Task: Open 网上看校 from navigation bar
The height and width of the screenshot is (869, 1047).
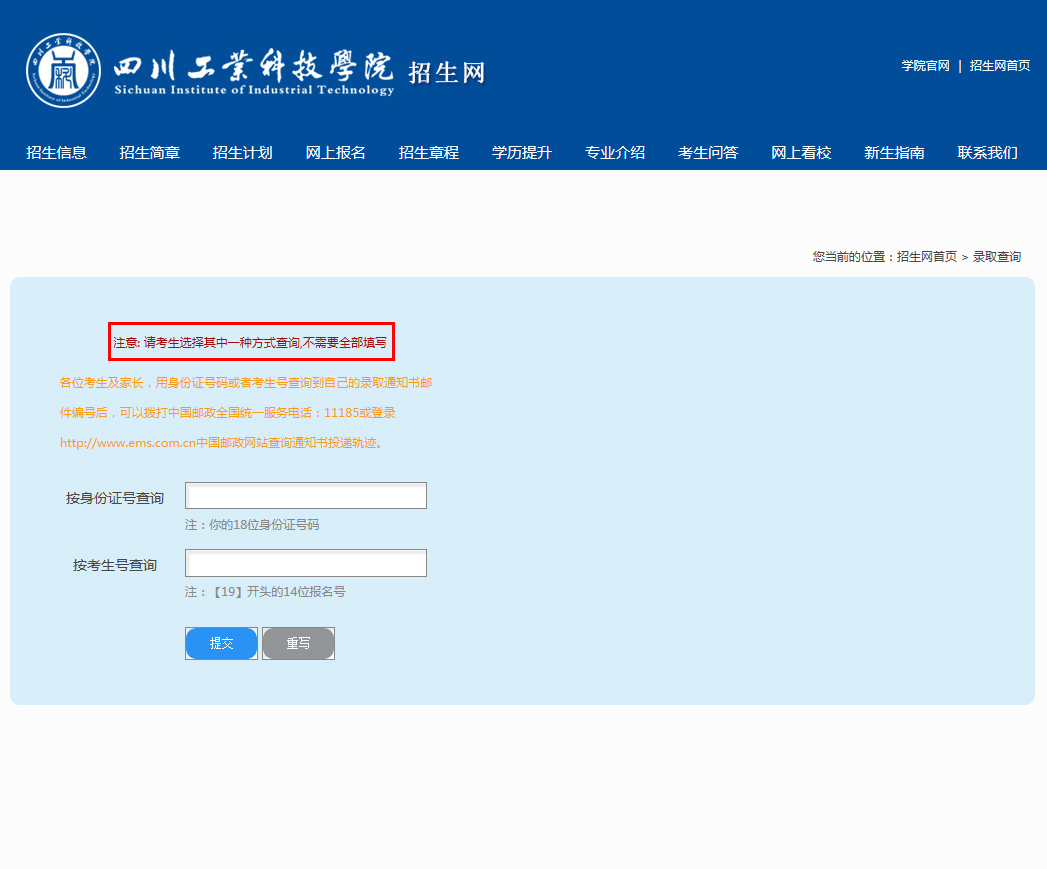Action: pos(800,153)
